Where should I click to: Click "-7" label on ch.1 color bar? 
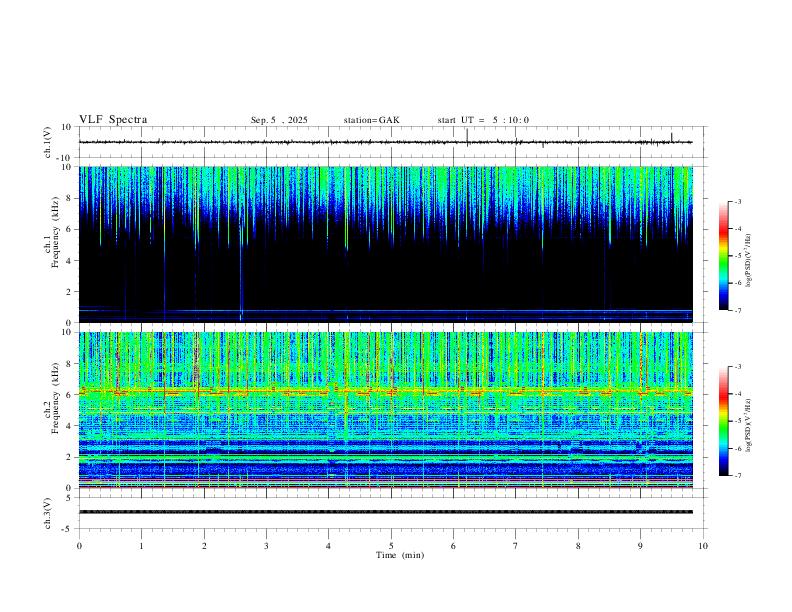click(x=738, y=311)
